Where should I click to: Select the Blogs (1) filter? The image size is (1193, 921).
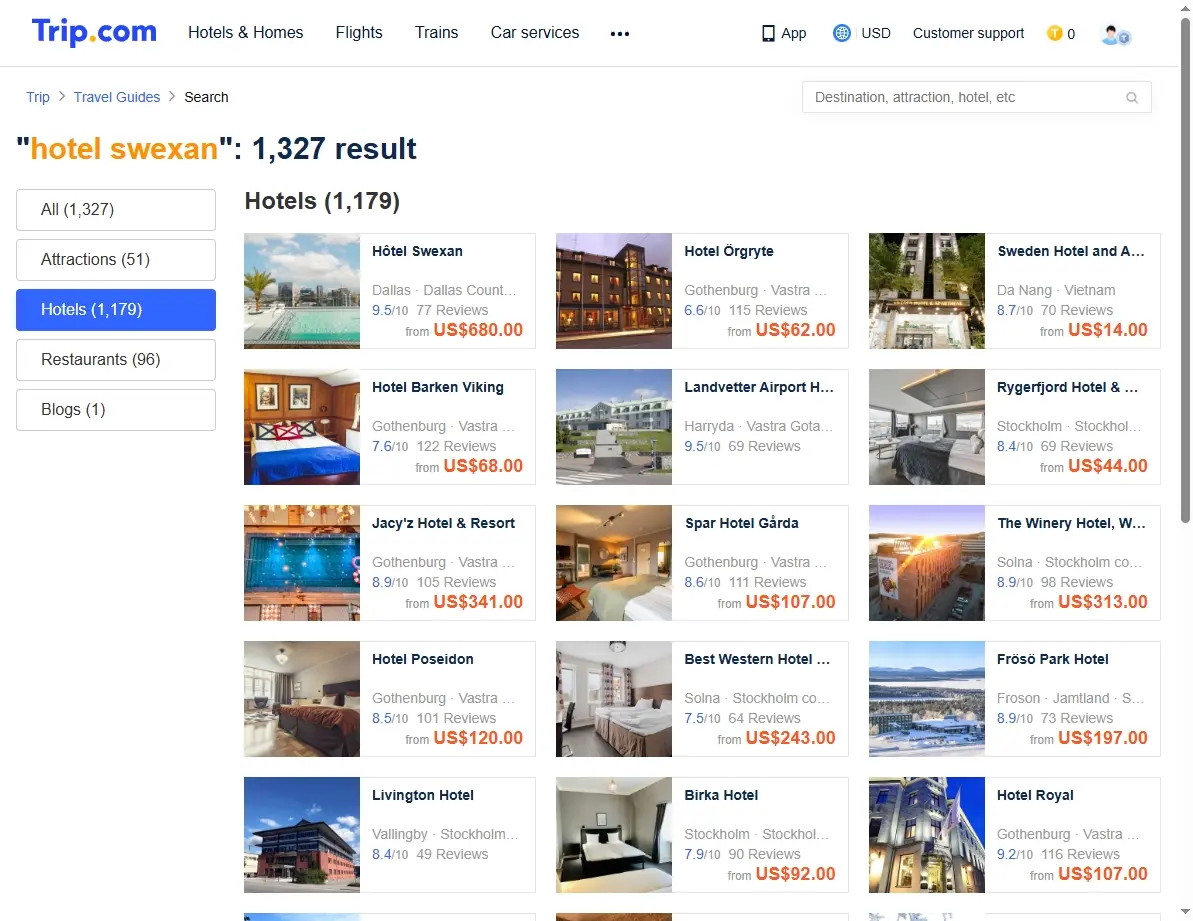pos(116,410)
